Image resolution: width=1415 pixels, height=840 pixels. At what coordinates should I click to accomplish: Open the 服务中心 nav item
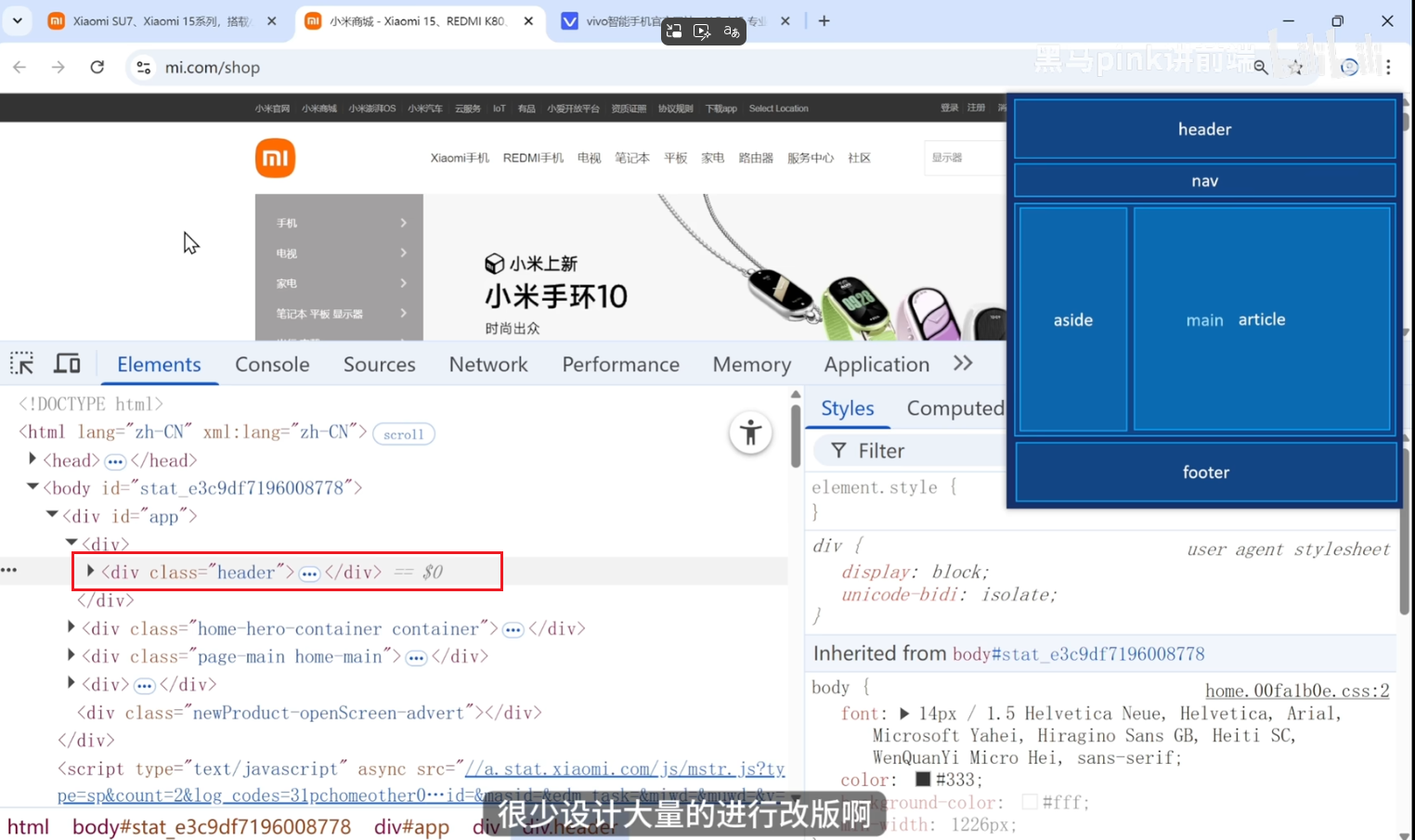[811, 158]
